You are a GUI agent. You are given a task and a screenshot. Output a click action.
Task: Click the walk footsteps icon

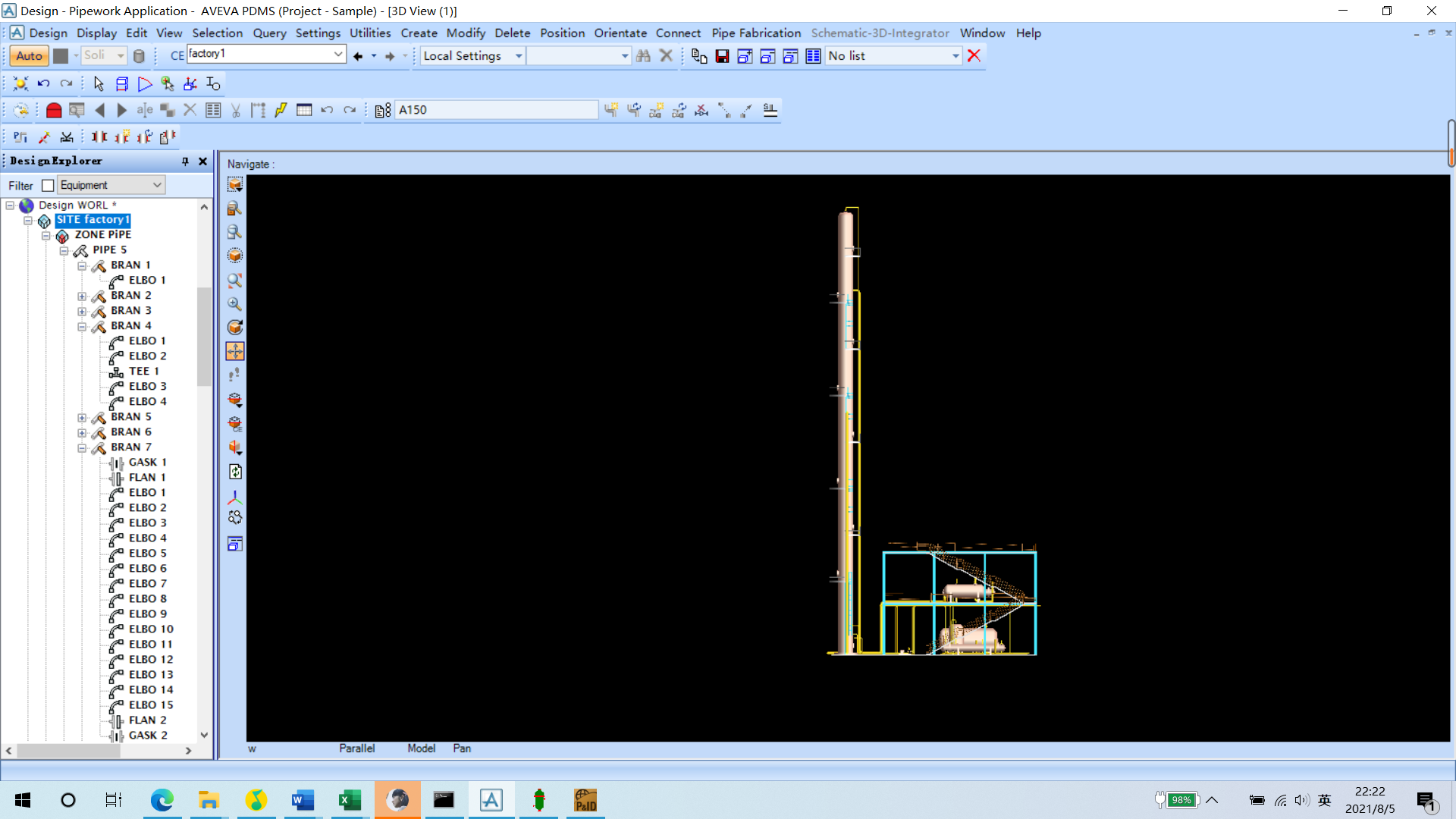point(235,375)
